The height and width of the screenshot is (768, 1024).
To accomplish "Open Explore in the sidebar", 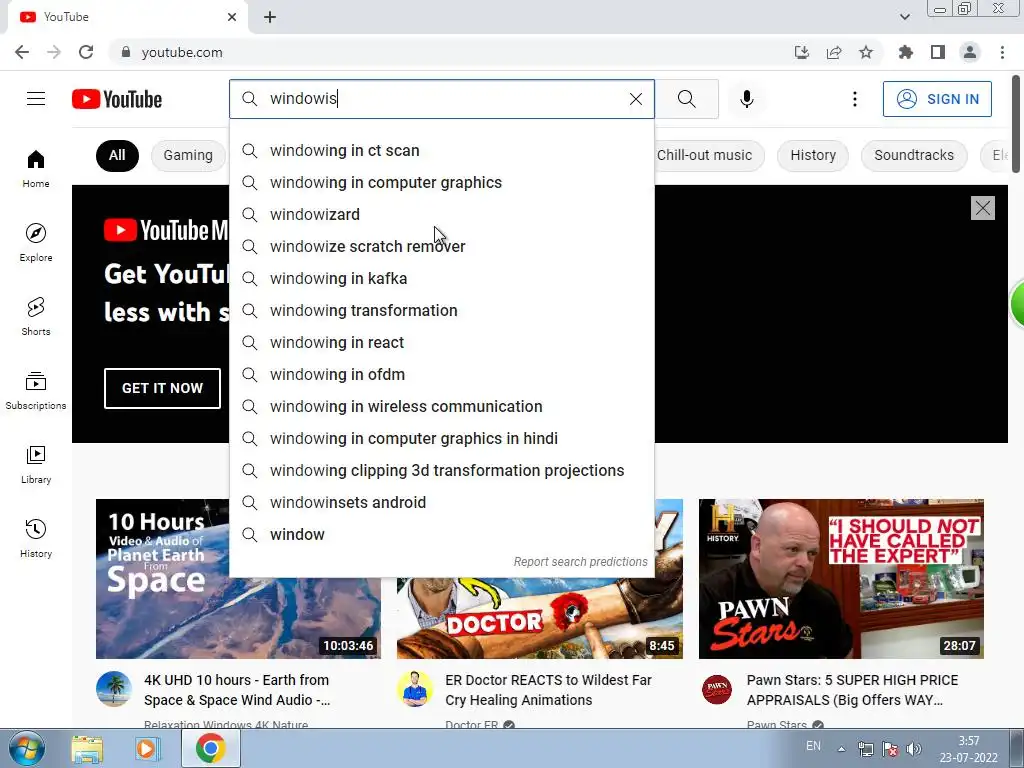I will pyautogui.click(x=36, y=242).
